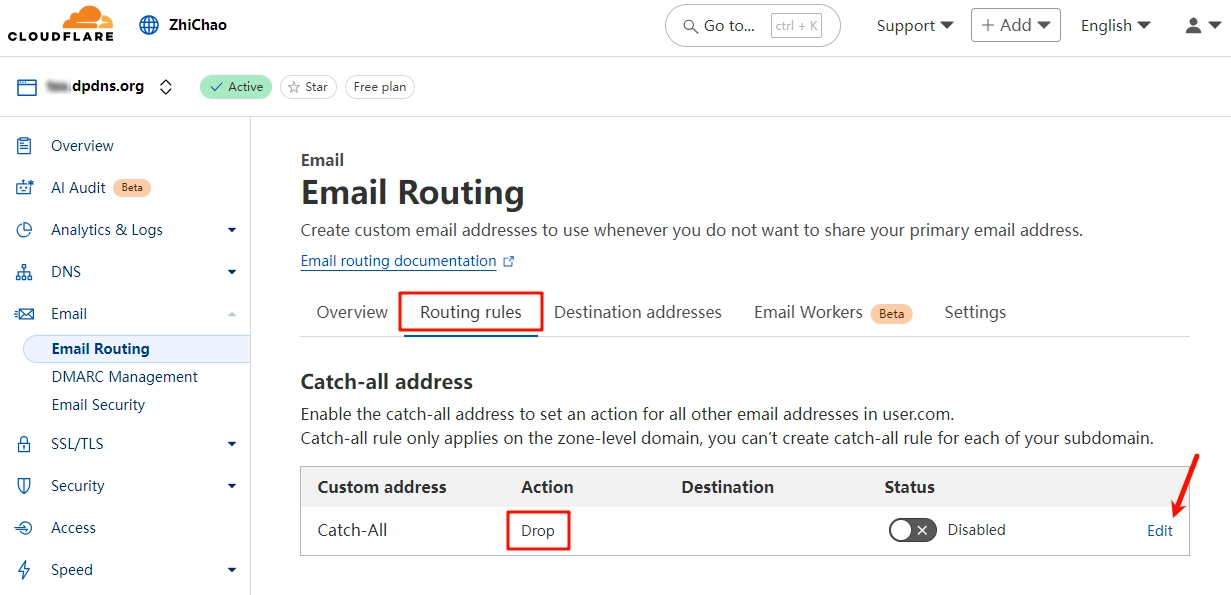The width and height of the screenshot is (1231, 595).
Task: Click the AI Audit robot icon
Action: pyautogui.click(x=25, y=188)
